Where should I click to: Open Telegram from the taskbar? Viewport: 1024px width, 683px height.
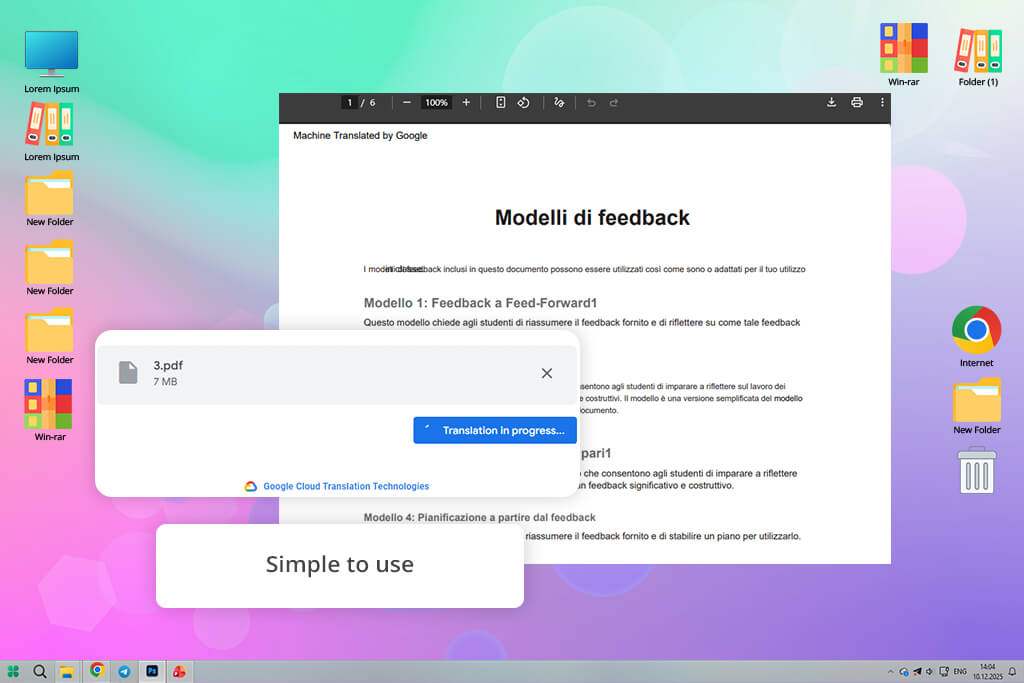124,671
